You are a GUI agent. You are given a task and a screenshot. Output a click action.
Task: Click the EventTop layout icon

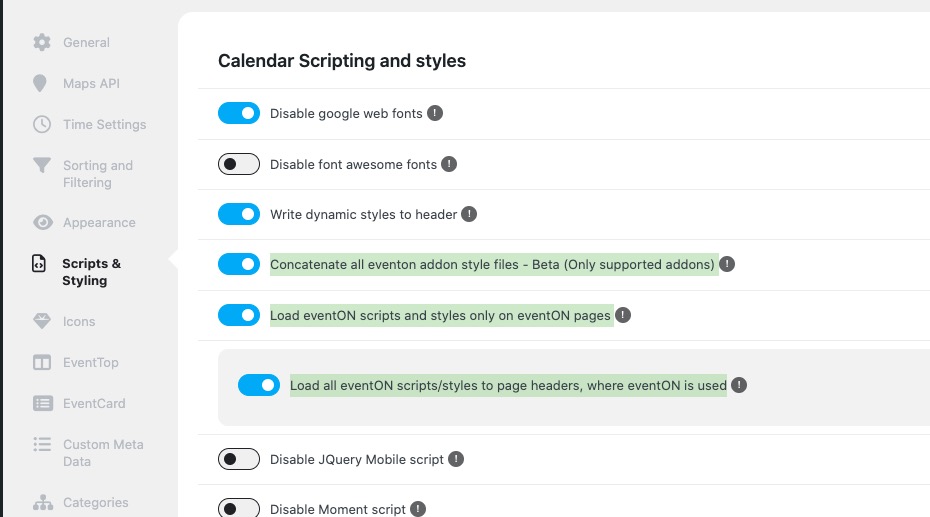coord(42,362)
